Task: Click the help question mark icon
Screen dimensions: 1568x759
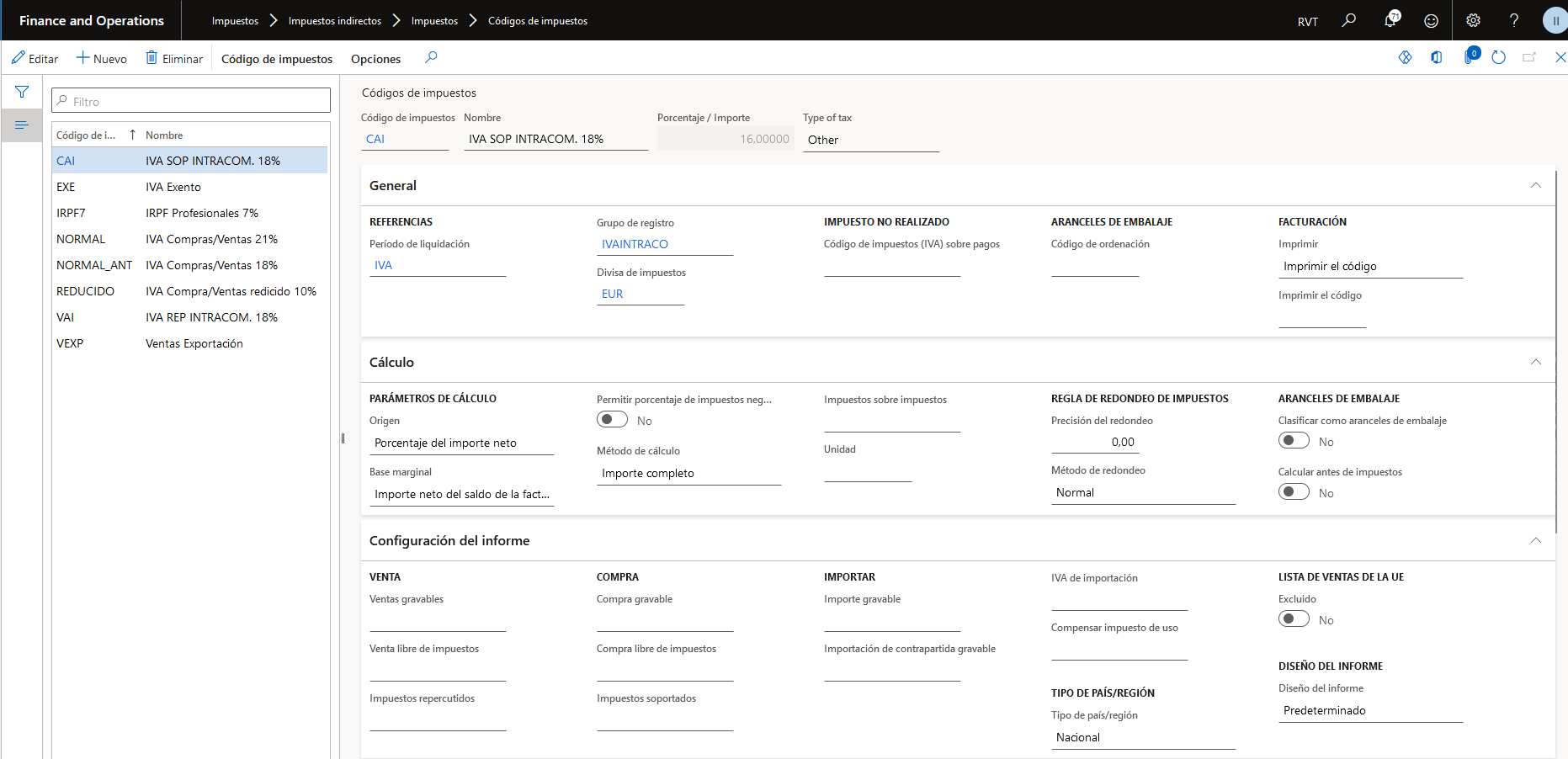Action: tap(1514, 20)
